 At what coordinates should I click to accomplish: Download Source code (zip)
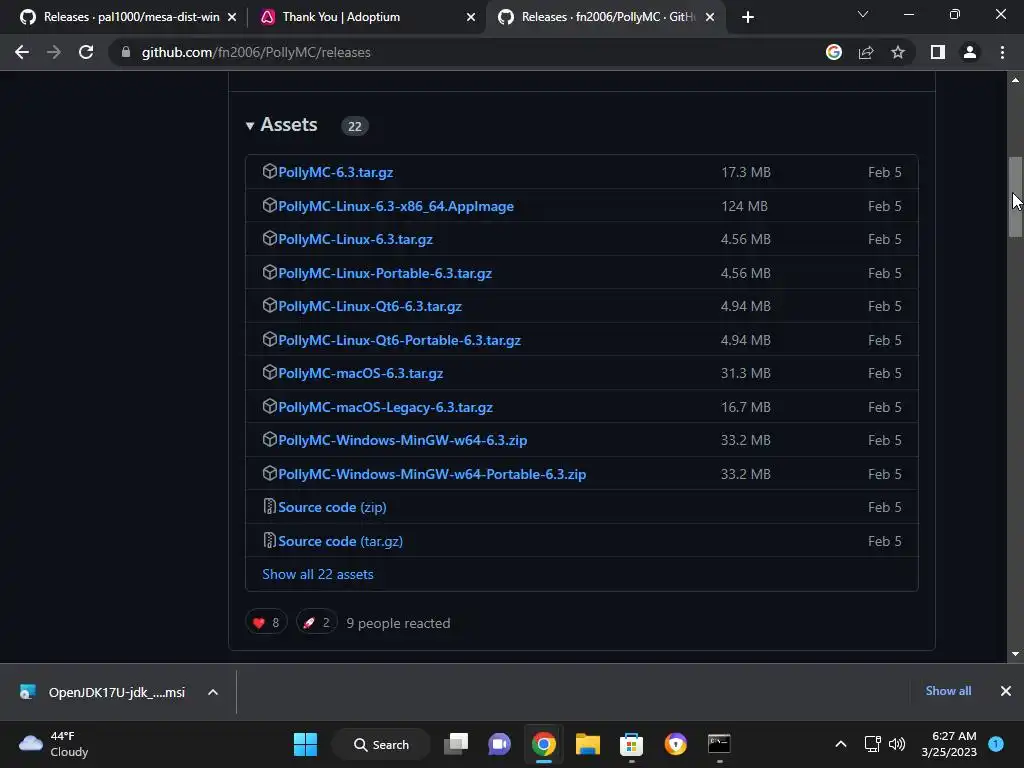point(332,507)
